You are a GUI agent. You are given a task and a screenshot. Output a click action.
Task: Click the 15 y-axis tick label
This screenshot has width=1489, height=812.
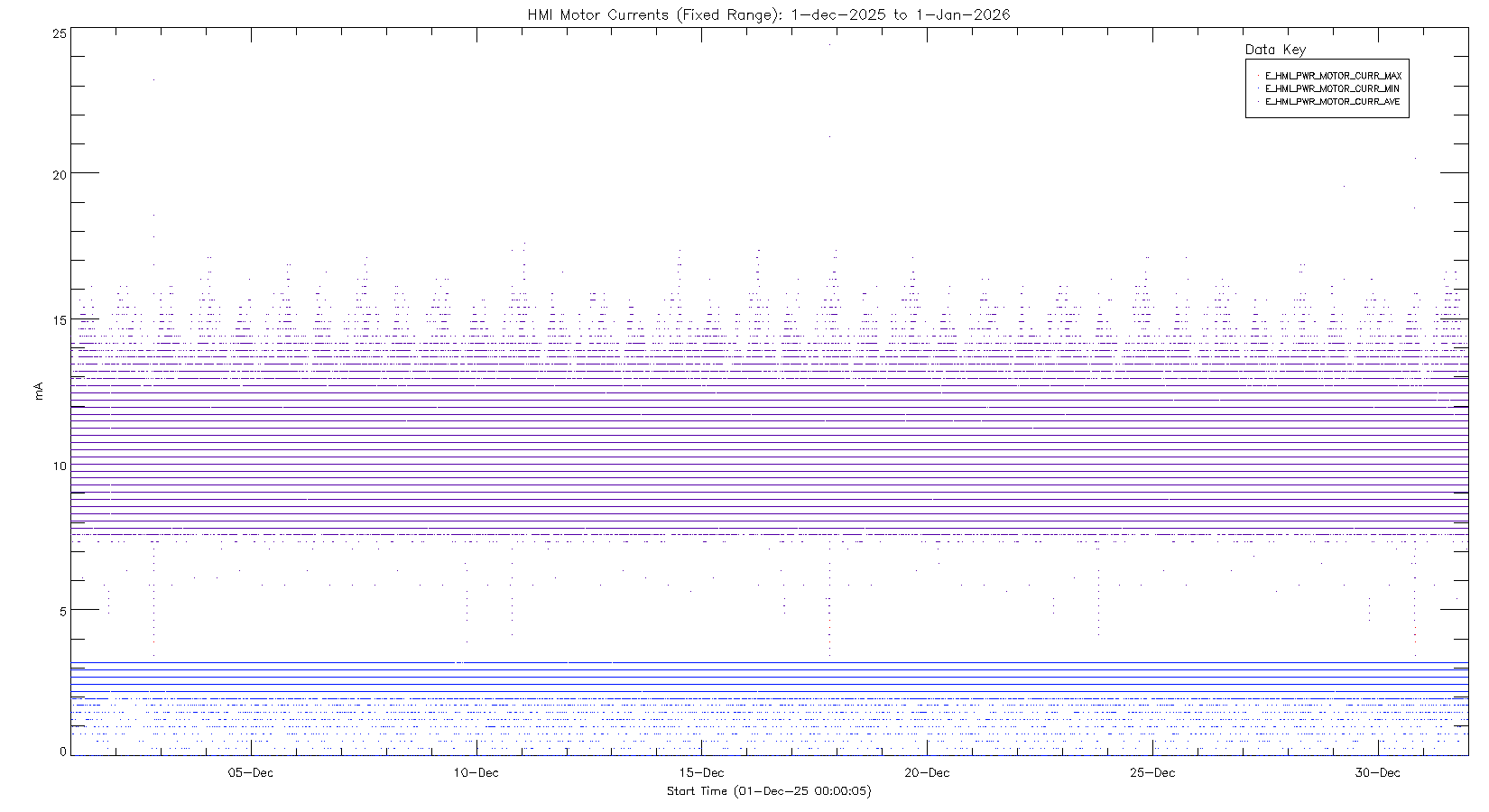coord(60,320)
